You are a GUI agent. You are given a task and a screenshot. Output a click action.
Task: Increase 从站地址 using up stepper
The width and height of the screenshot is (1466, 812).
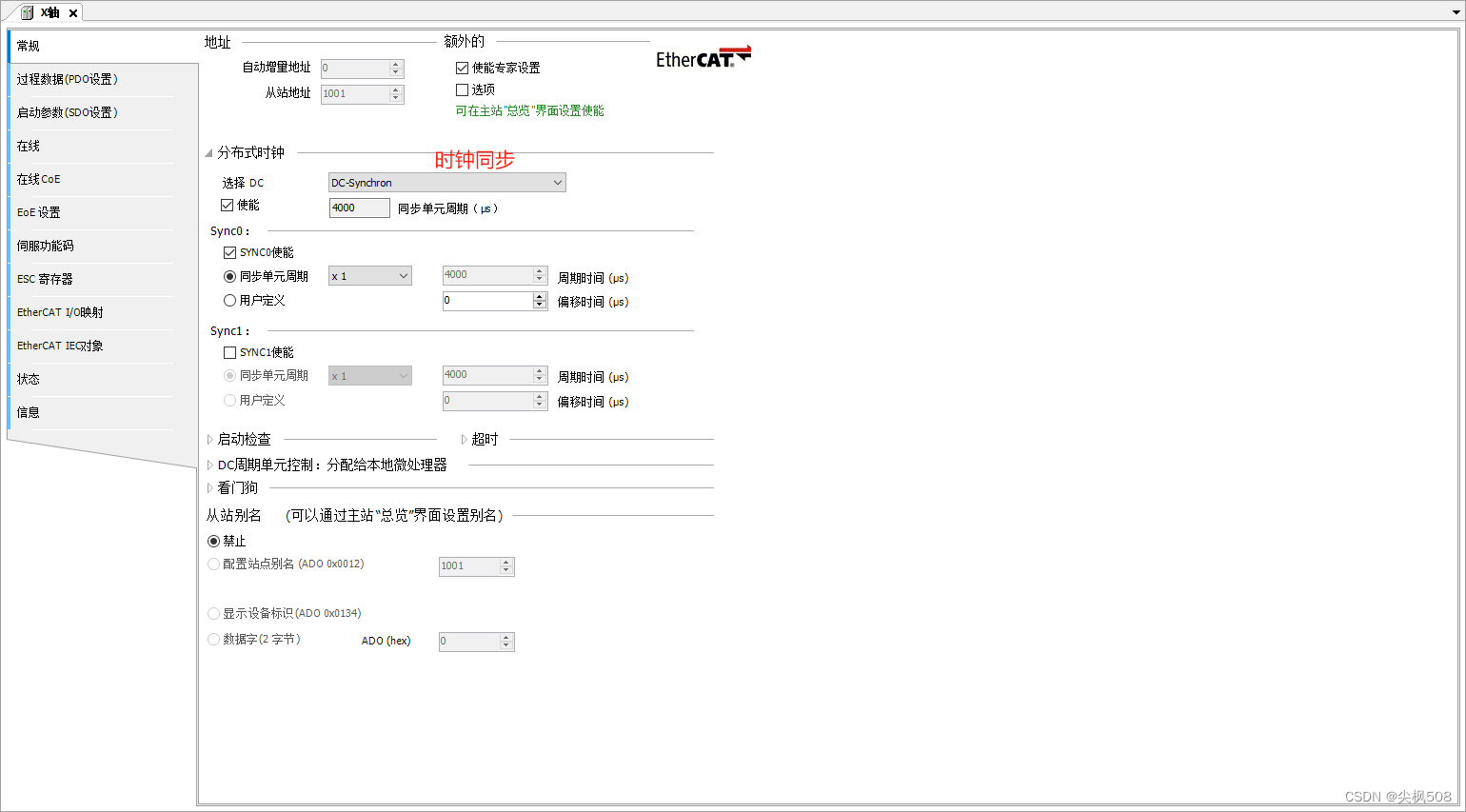pyautogui.click(x=396, y=89)
